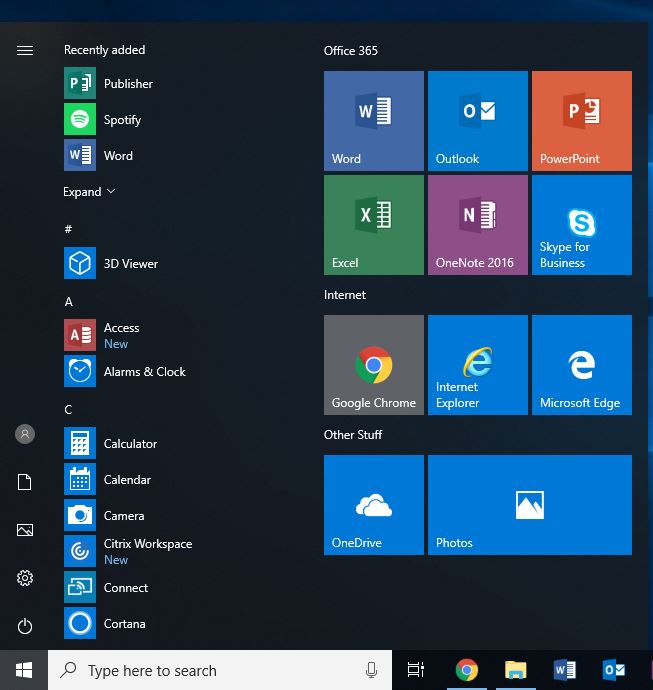Open the OneNote 2016 tile
Viewport: 653px width, 690px height.
tap(477, 224)
